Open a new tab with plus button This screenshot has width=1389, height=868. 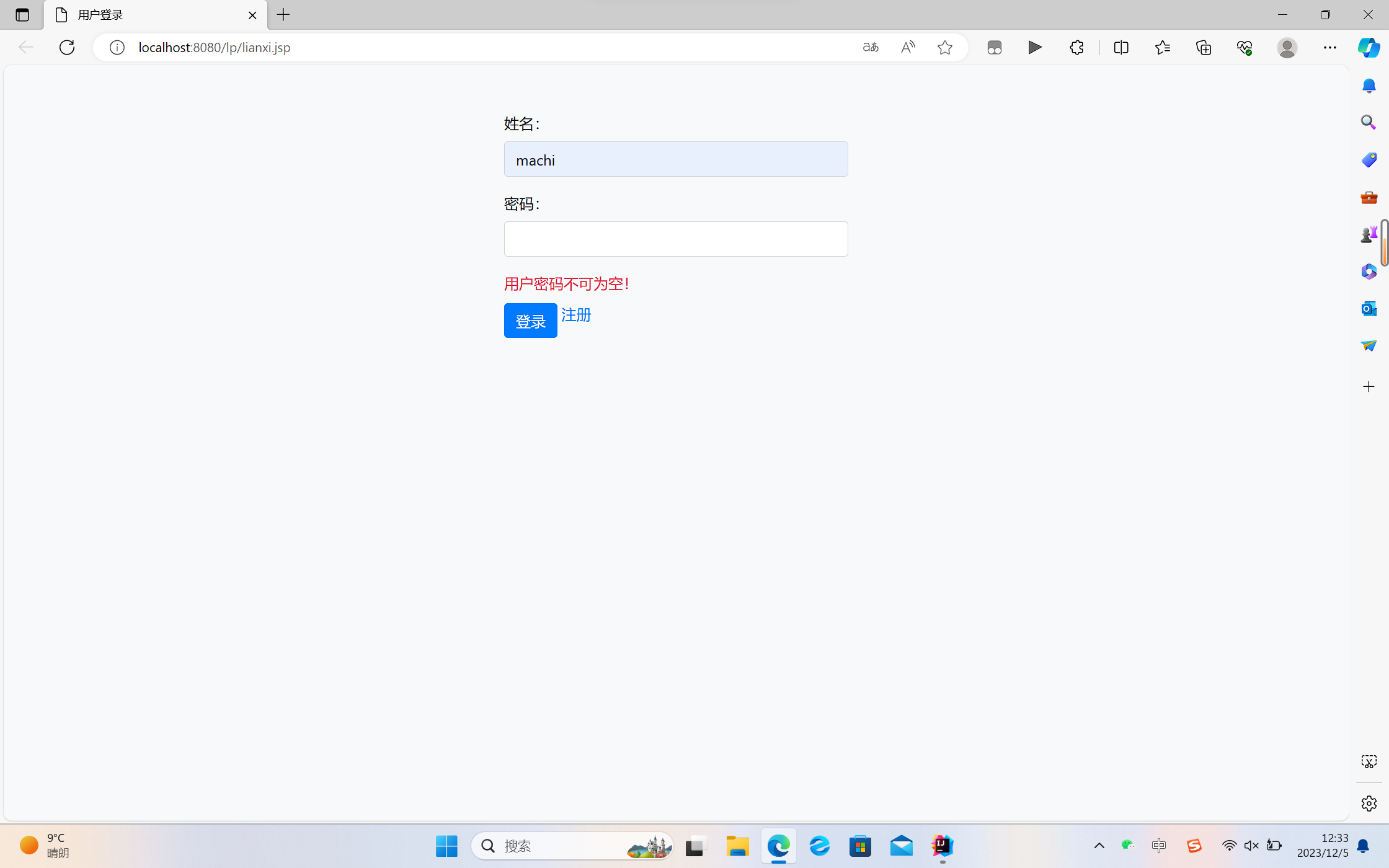click(x=283, y=15)
